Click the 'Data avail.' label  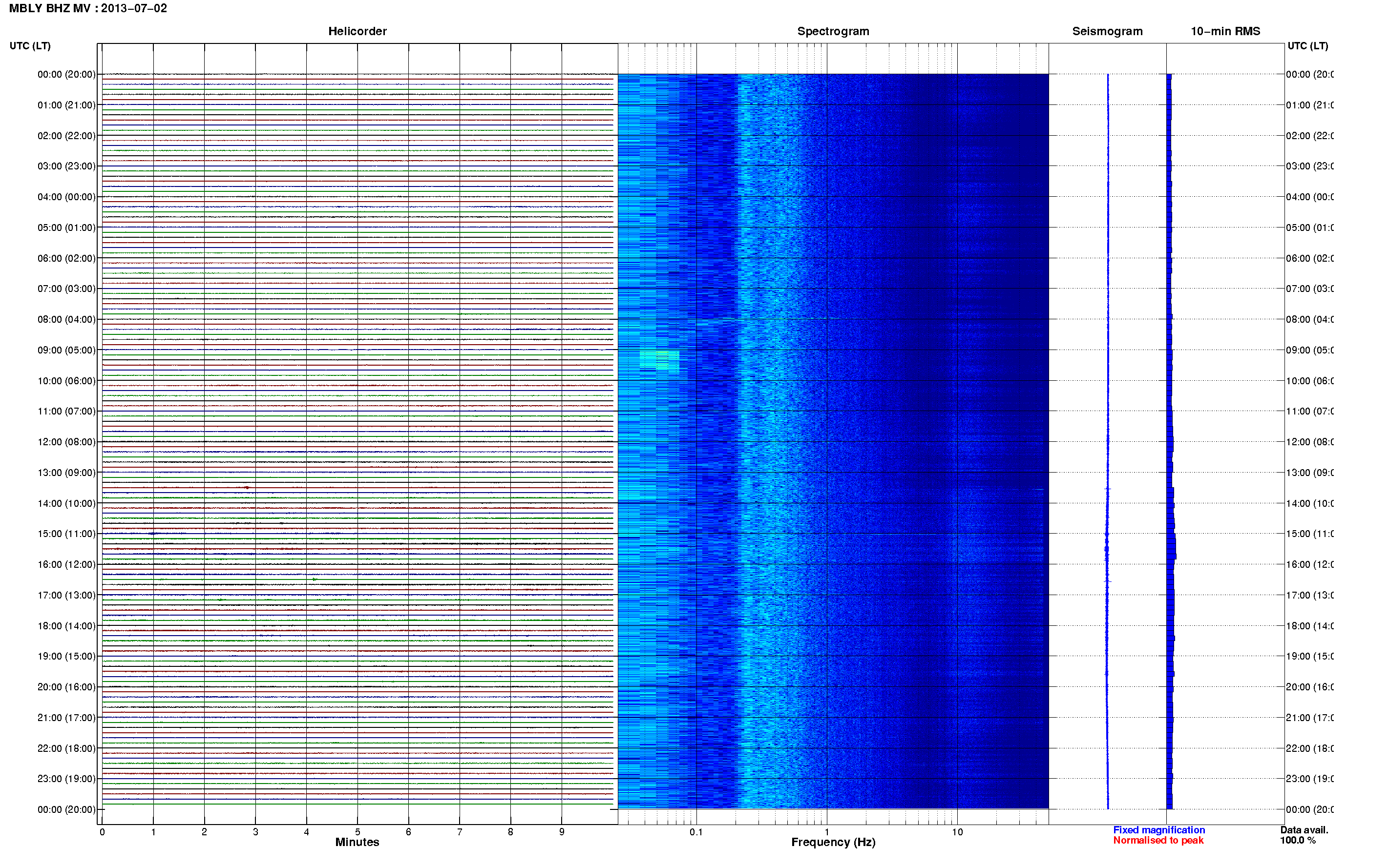[x=1304, y=830]
